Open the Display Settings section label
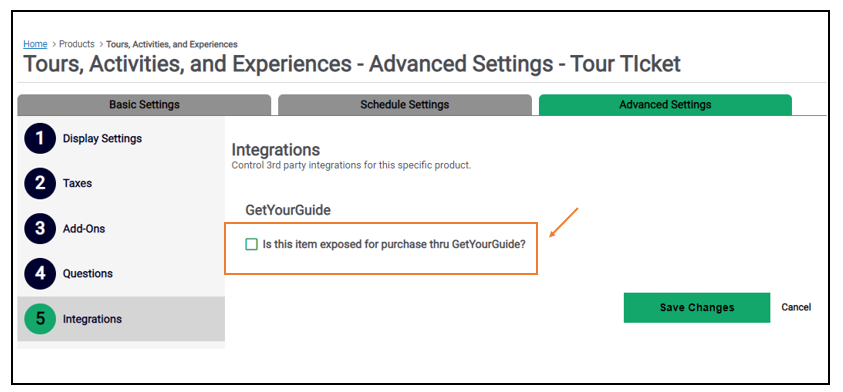843x392 pixels. pyautogui.click(x=102, y=138)
